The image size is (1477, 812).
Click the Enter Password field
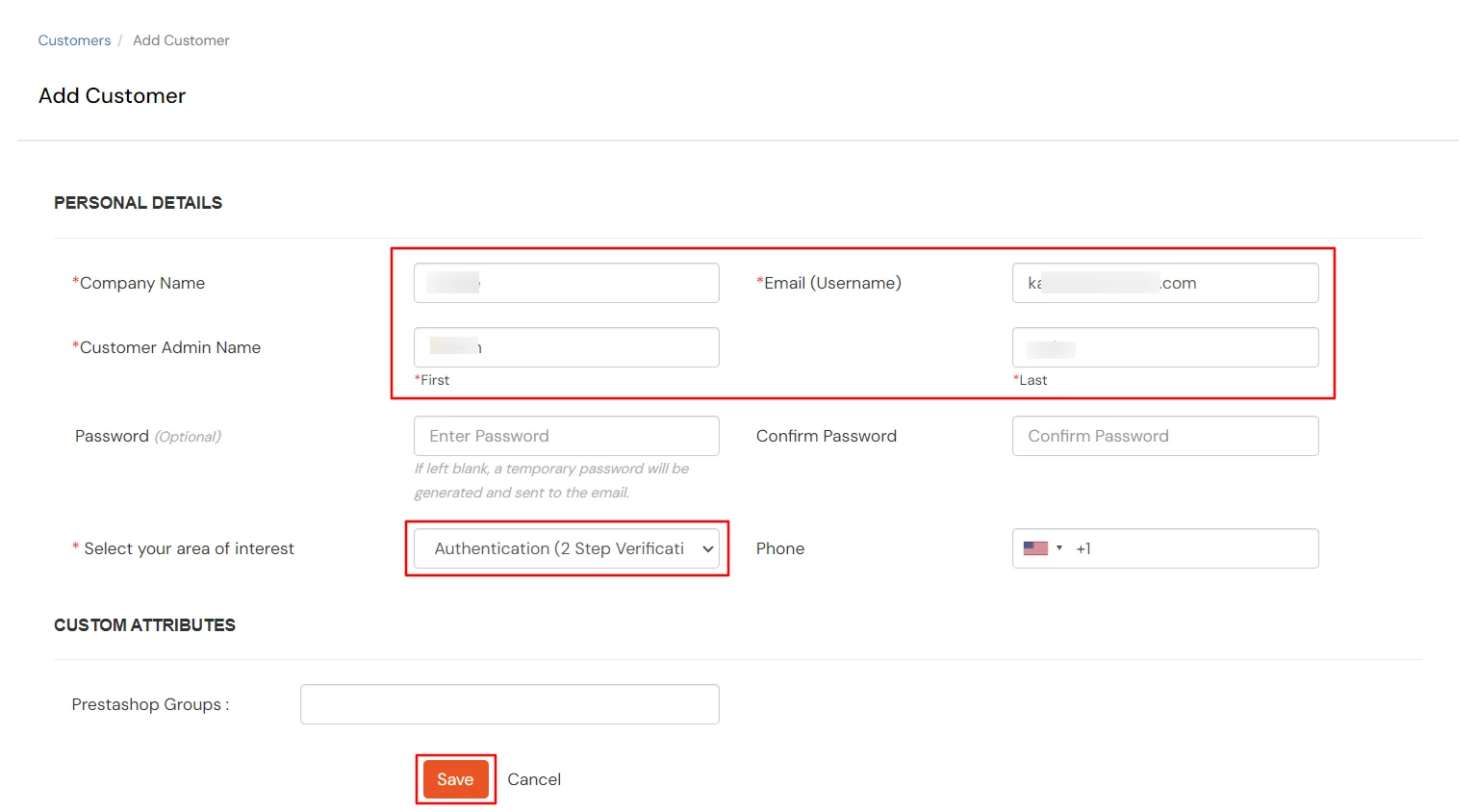(566, 435)
